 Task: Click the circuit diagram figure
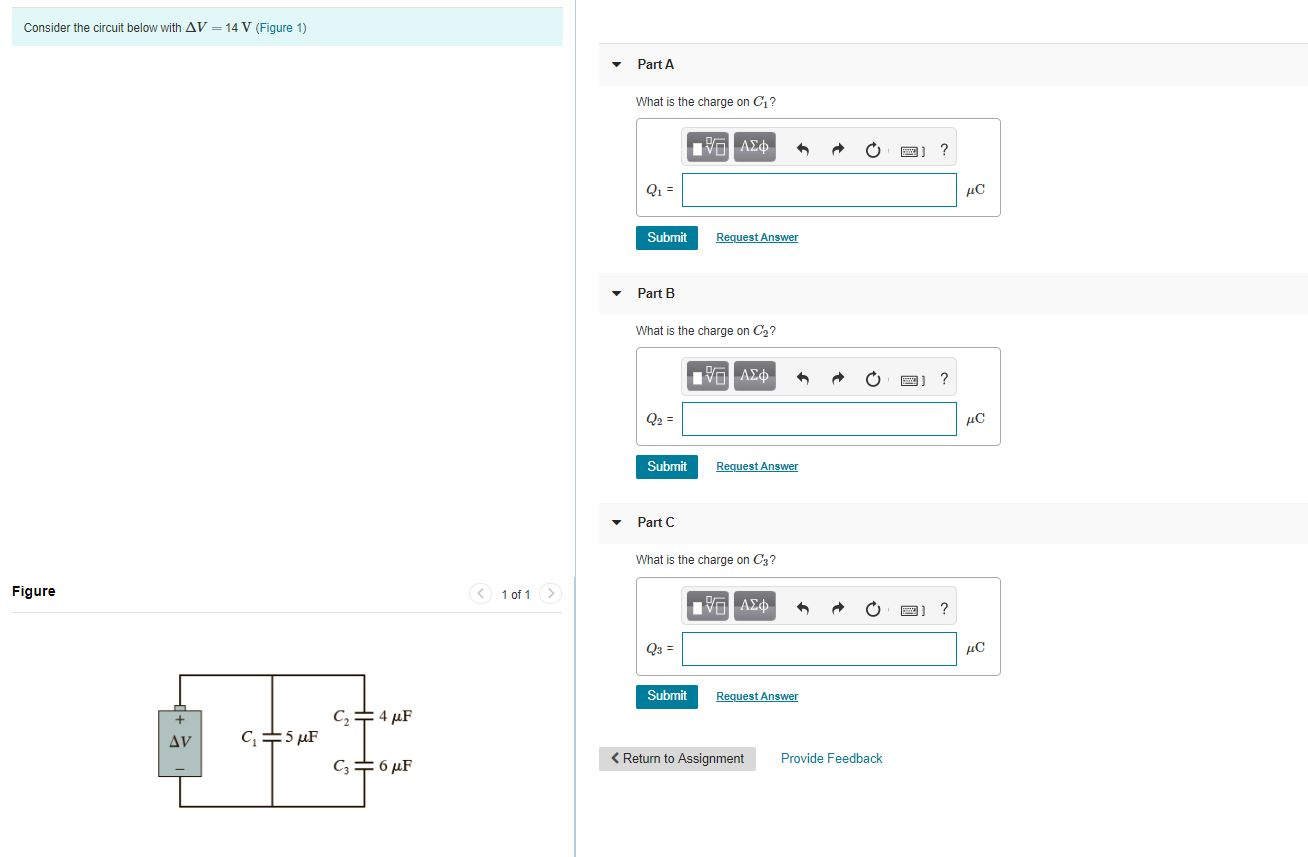[286, 741]
